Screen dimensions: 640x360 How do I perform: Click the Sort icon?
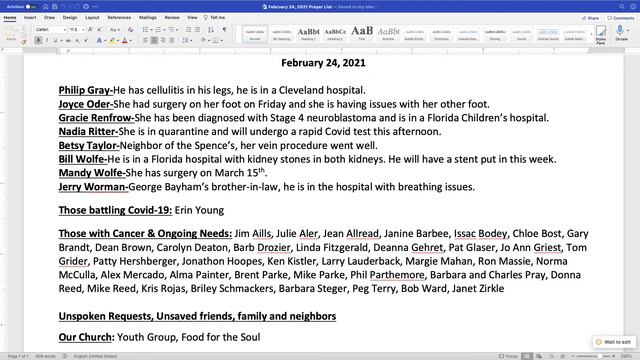(211, 30)
